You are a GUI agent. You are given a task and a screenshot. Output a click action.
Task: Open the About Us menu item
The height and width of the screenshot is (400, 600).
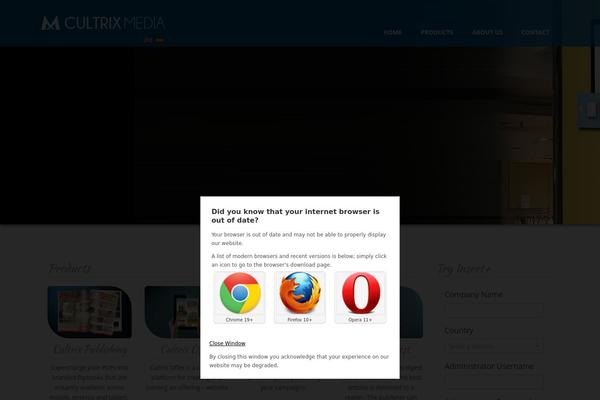487,33
